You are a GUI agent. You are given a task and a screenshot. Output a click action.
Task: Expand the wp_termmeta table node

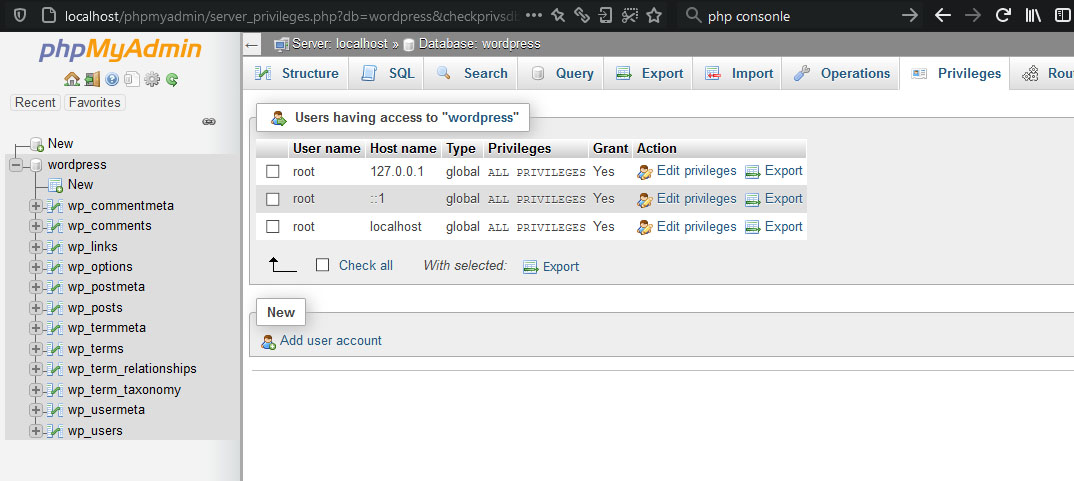36,328
